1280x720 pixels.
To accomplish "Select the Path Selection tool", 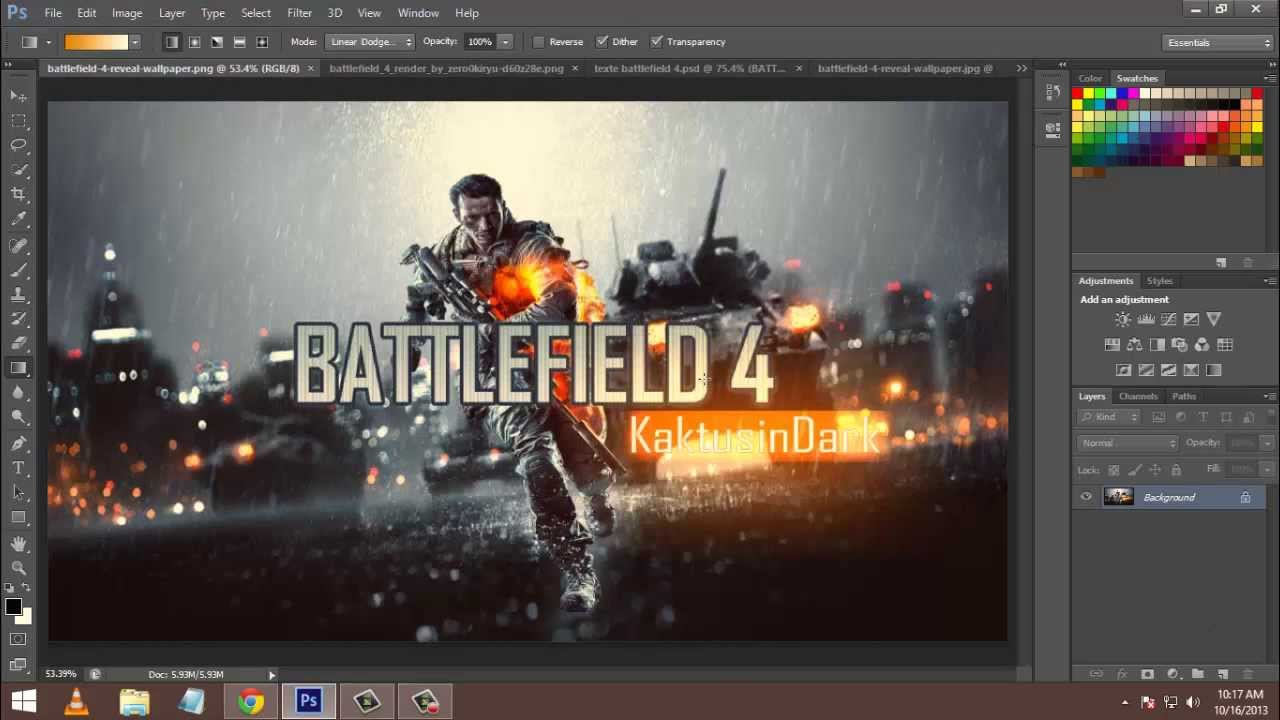I will pos(18,493).
